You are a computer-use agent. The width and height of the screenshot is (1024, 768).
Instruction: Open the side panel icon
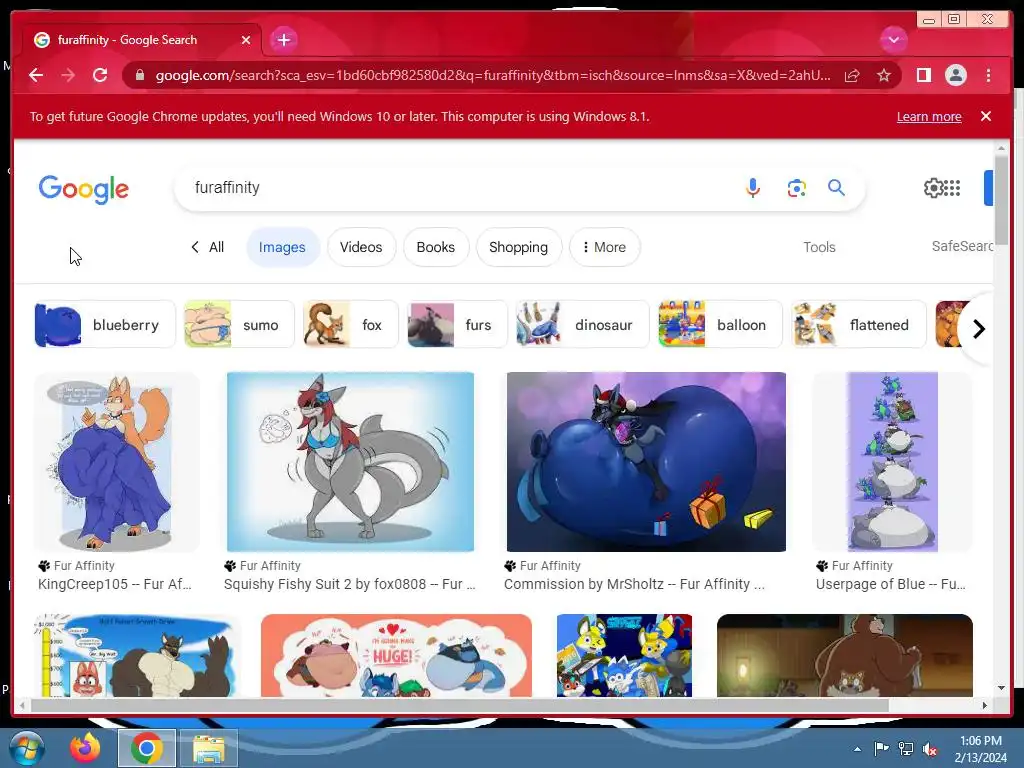tap(923, 75)
